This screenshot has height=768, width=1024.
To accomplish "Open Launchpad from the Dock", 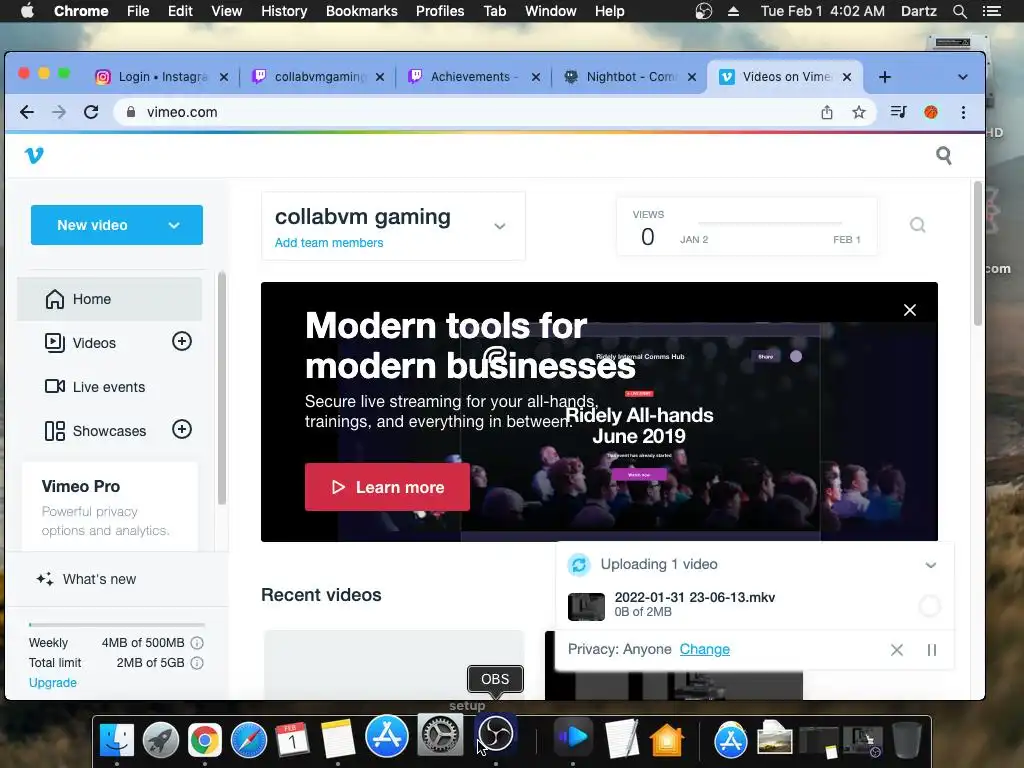I will tap(161, 739).
